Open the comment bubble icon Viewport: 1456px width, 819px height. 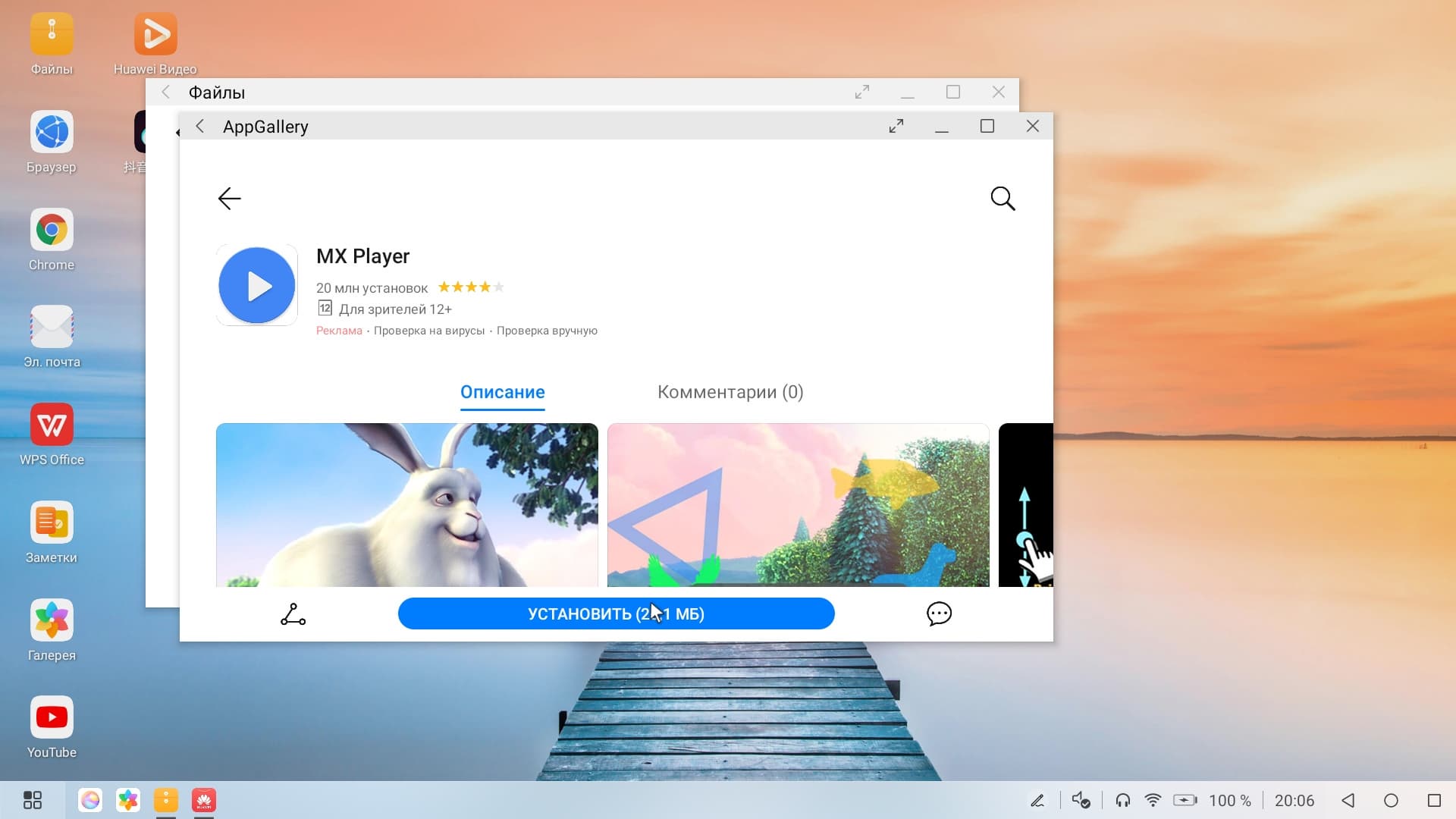[939, 613]
